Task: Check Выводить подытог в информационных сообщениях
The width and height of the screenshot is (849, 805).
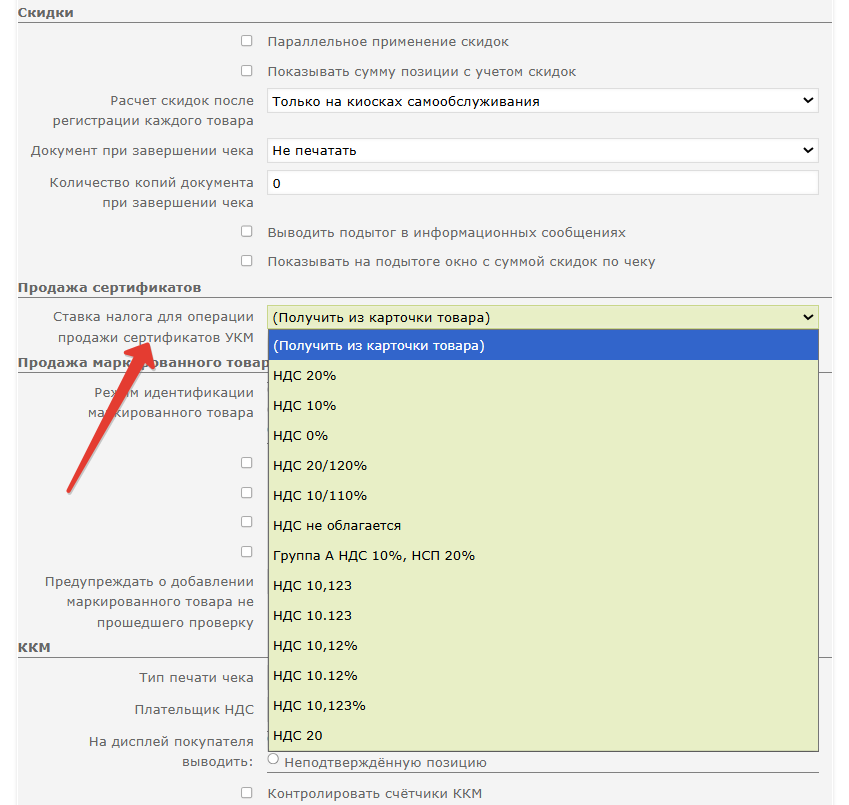Action: tap(246, 232)
